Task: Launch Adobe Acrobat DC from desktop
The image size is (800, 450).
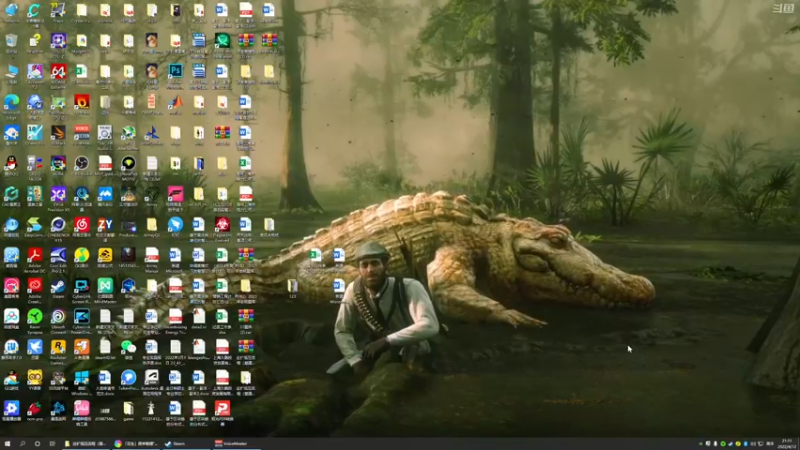Action: pyautogui.click(x=35, y=259)
